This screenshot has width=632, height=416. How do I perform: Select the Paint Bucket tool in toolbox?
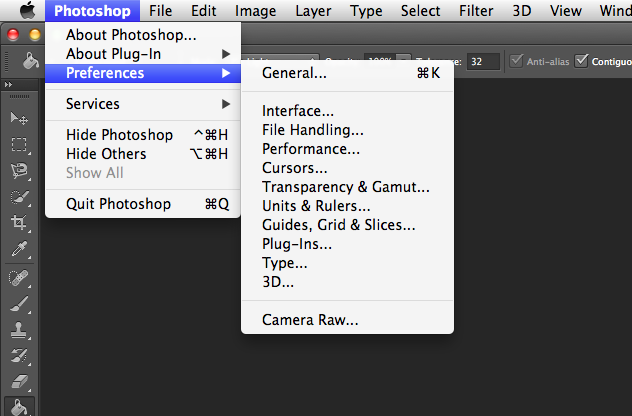(19, 406)
